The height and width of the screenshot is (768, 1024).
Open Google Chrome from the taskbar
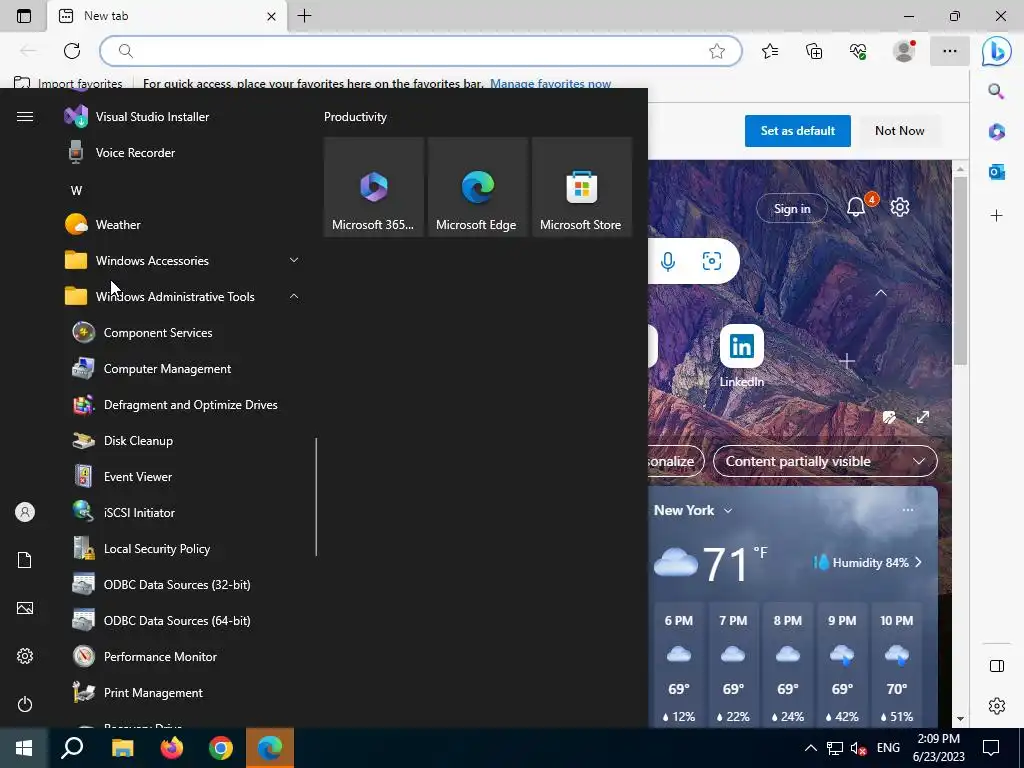pyautogui.click(x=221, y=748)
